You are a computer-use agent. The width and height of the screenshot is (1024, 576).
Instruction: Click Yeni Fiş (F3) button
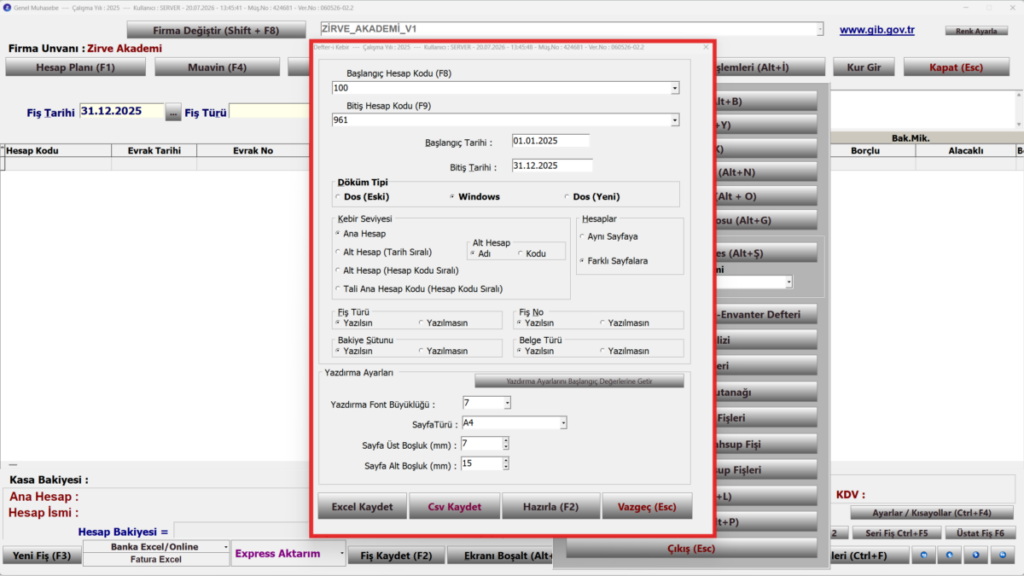point(42,556)
